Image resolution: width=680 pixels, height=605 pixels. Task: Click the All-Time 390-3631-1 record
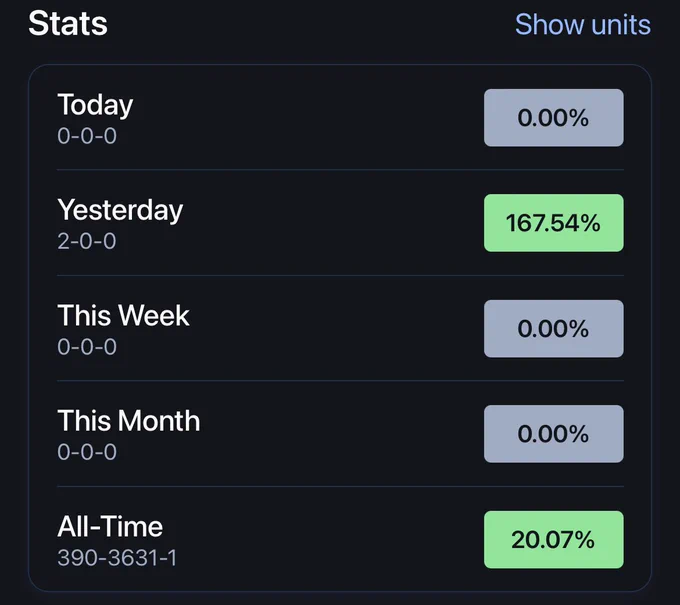point(117,558)
